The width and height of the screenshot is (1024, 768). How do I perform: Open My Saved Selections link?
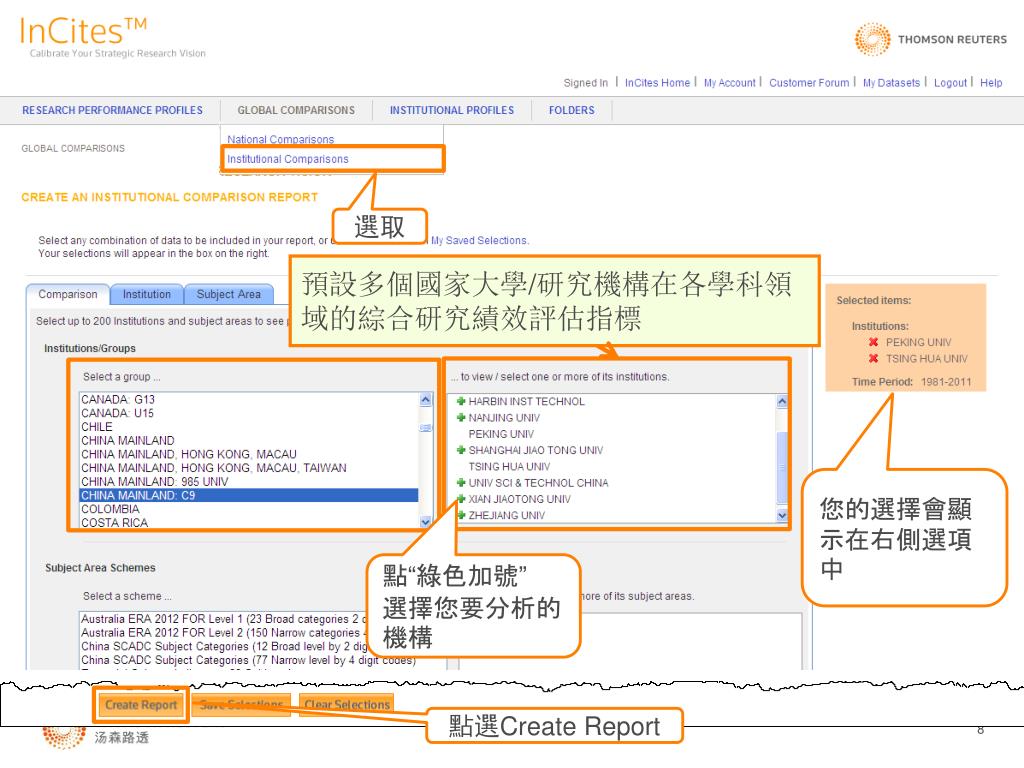pos(479,240)
